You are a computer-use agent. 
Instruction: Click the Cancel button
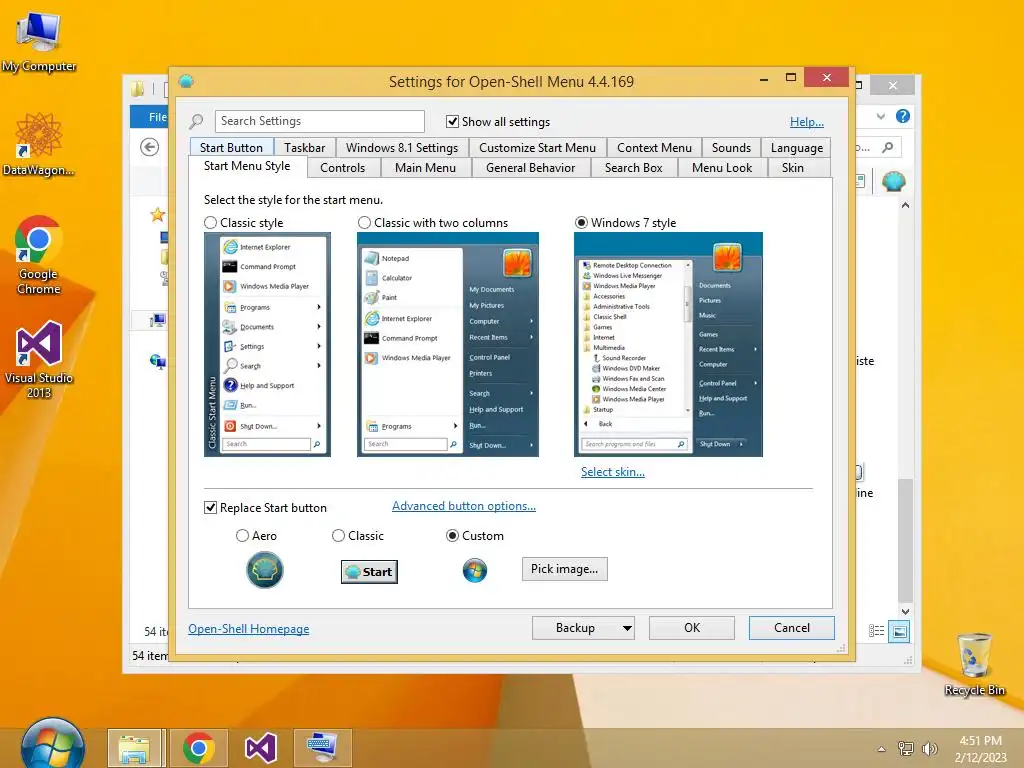coord(792,628)
